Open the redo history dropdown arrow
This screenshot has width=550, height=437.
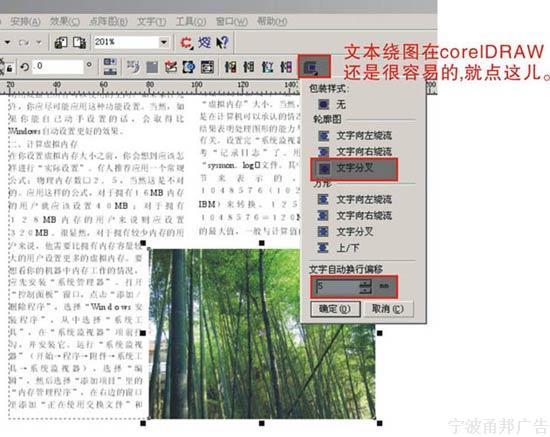39,42
